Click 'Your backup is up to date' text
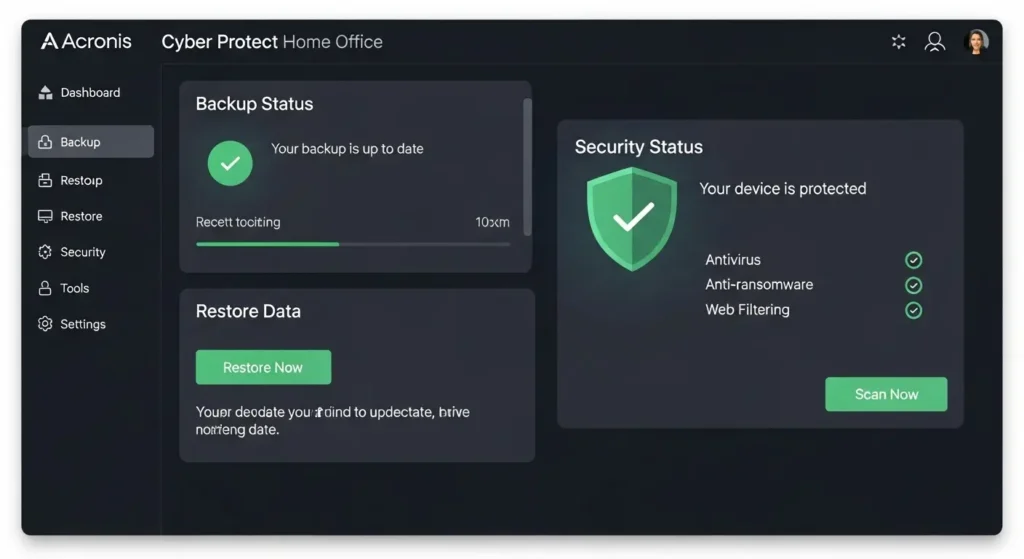Image resolution: width=1024 pixels, height=559 pixels. [x=347, y=149]
